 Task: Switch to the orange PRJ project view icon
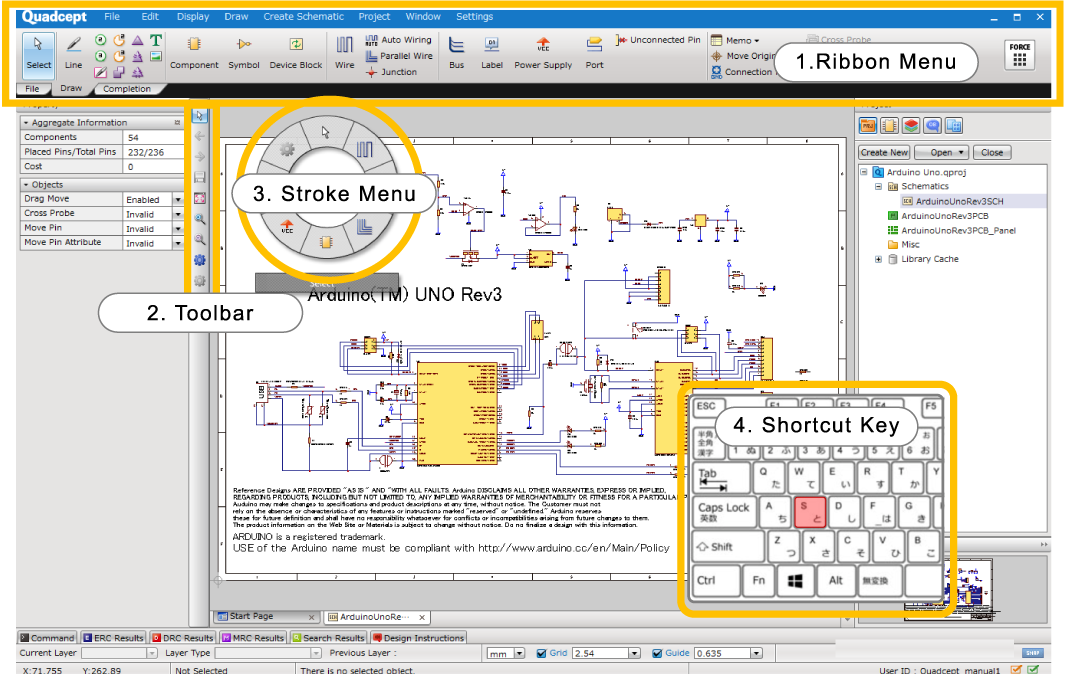pos(867,126)
